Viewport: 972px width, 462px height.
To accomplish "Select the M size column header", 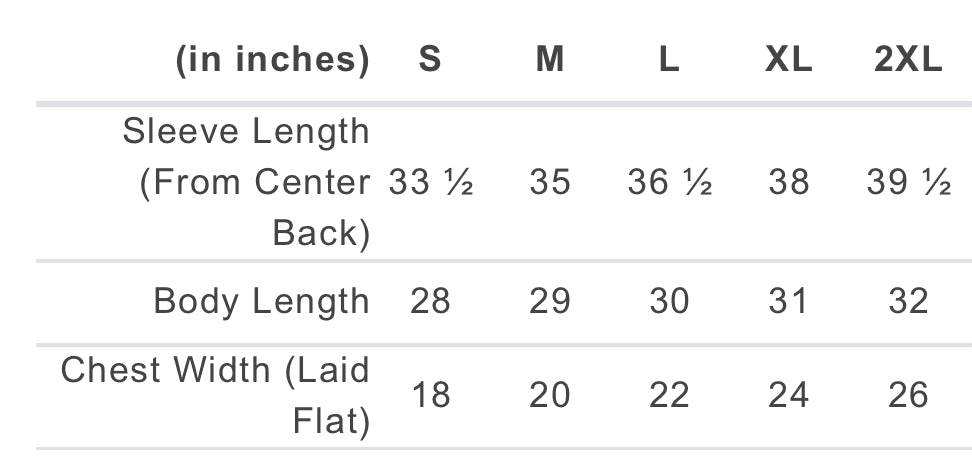I will click(x=549, y=60).
